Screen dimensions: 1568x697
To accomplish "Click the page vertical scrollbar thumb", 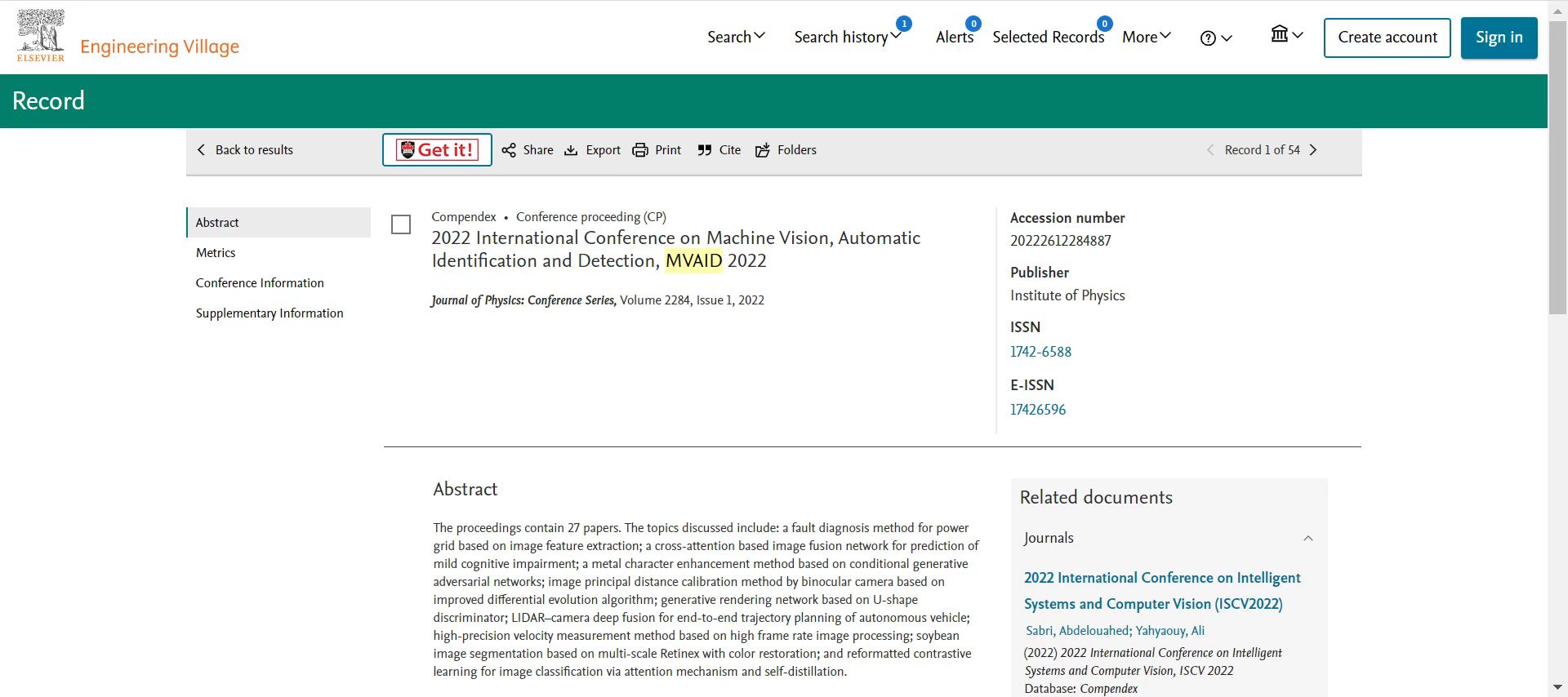I will click(x=1558, y=167).
